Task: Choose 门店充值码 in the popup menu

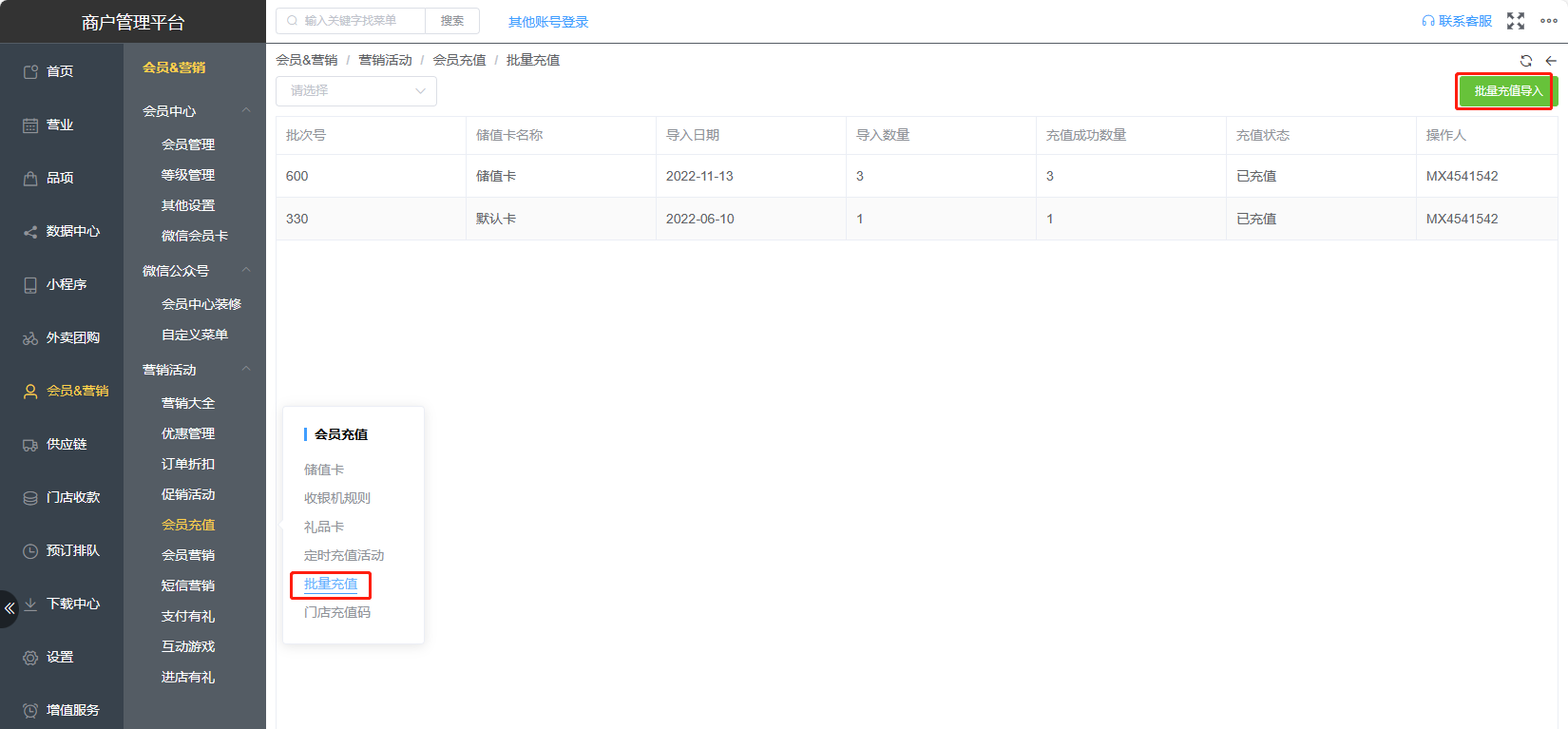Action: click(337, 612)
